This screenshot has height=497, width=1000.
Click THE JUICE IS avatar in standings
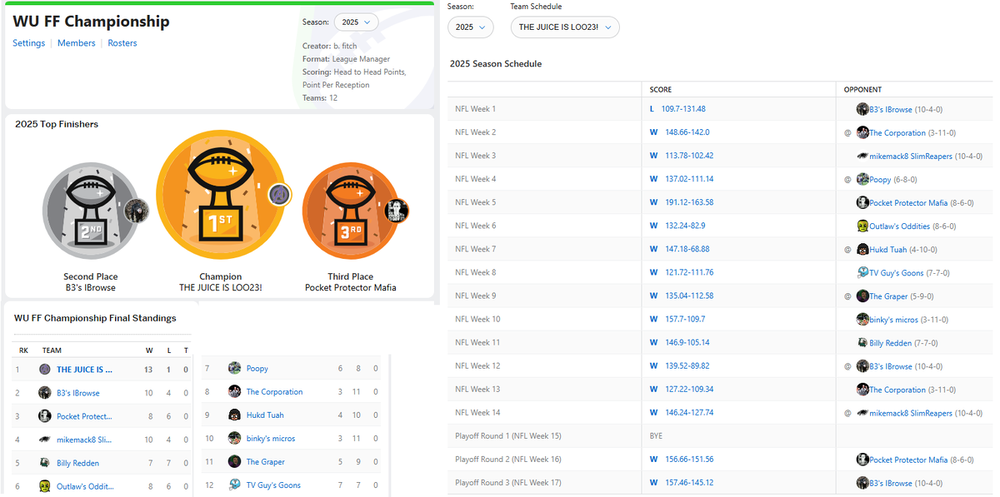44,369
